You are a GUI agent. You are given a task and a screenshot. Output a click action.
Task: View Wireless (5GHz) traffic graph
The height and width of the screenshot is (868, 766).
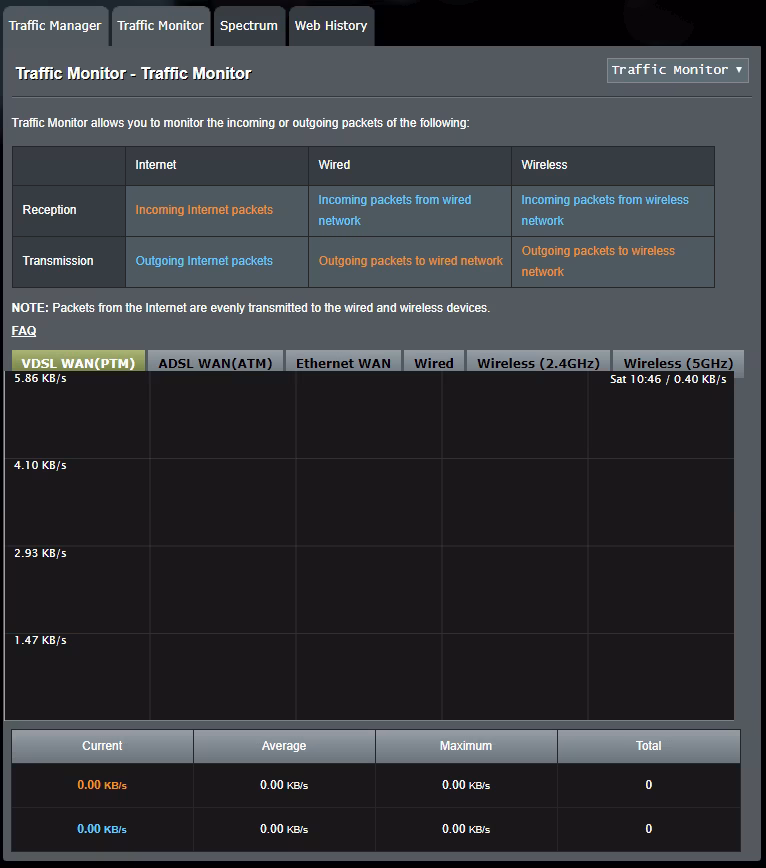coord(678,363)
